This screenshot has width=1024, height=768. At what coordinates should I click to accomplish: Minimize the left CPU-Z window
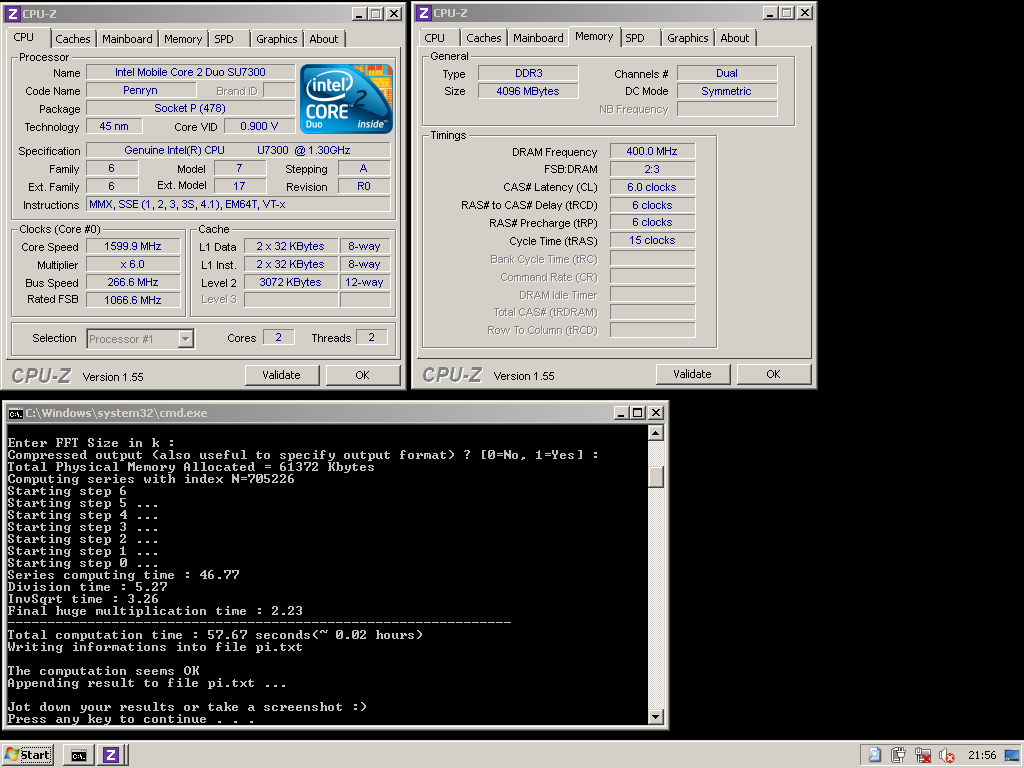tap(359, 13)
